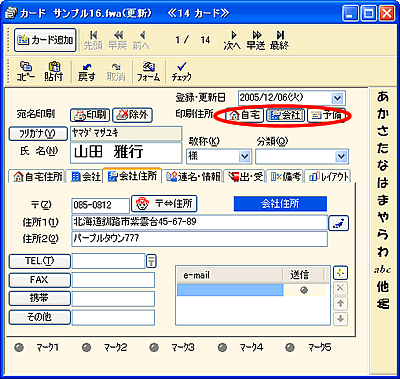Paste with the 貼付 icon
Image resolution: width=400 pixels, height=379 pixels.
pos(54,71)
